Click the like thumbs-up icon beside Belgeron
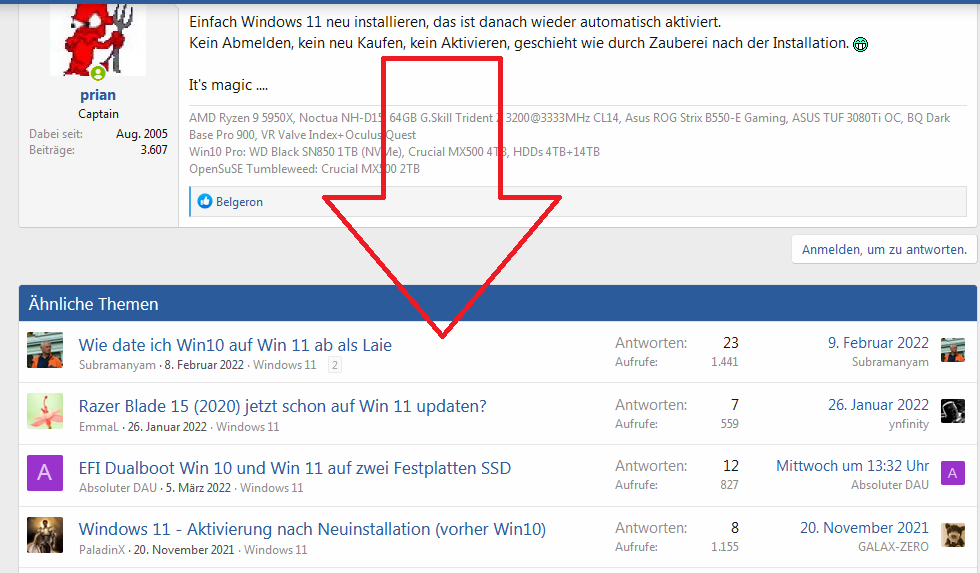Screen dimensions: 980x573 coord(205,201)
